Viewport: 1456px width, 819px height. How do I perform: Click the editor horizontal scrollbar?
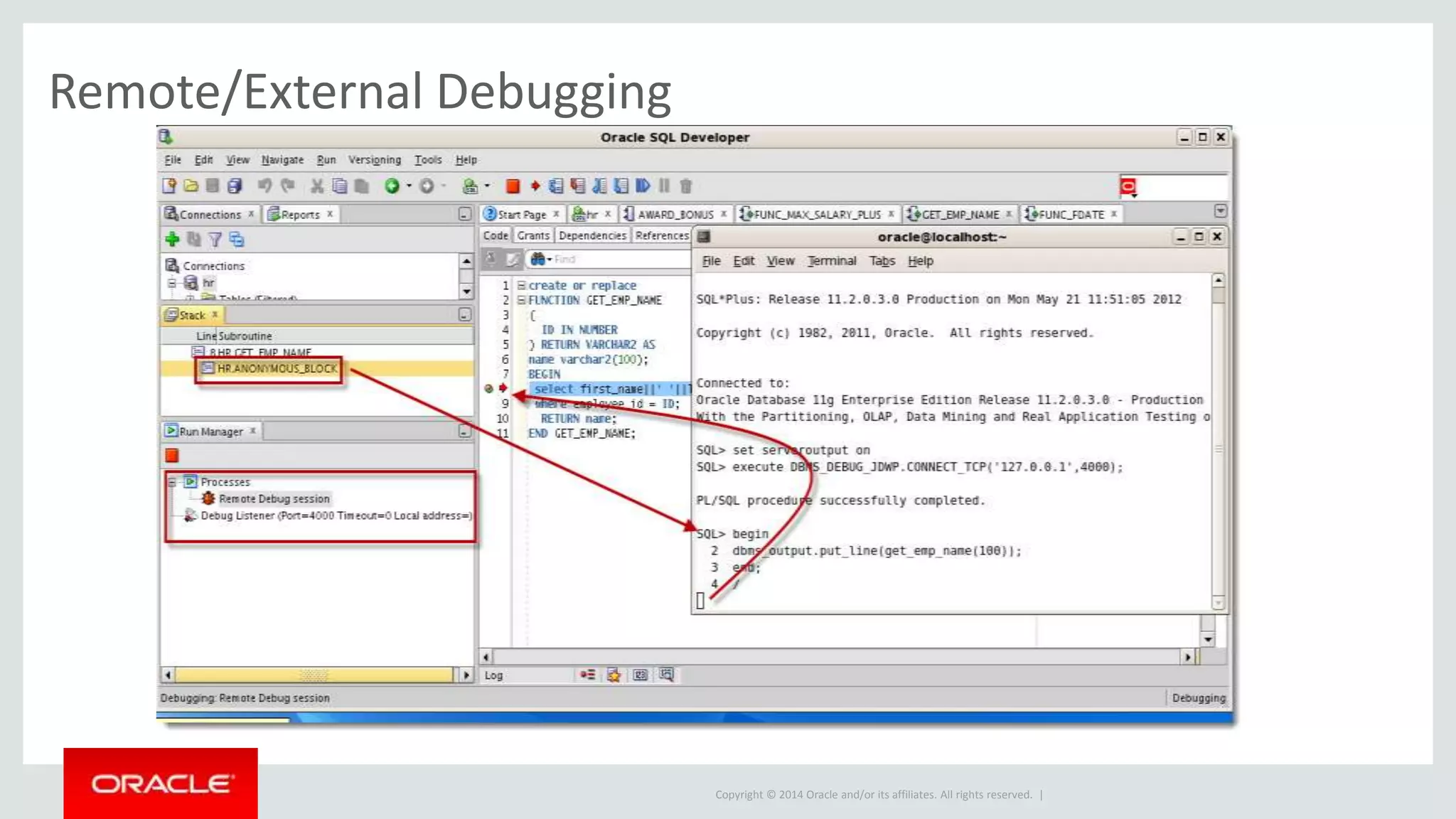[x=837, y=657]
